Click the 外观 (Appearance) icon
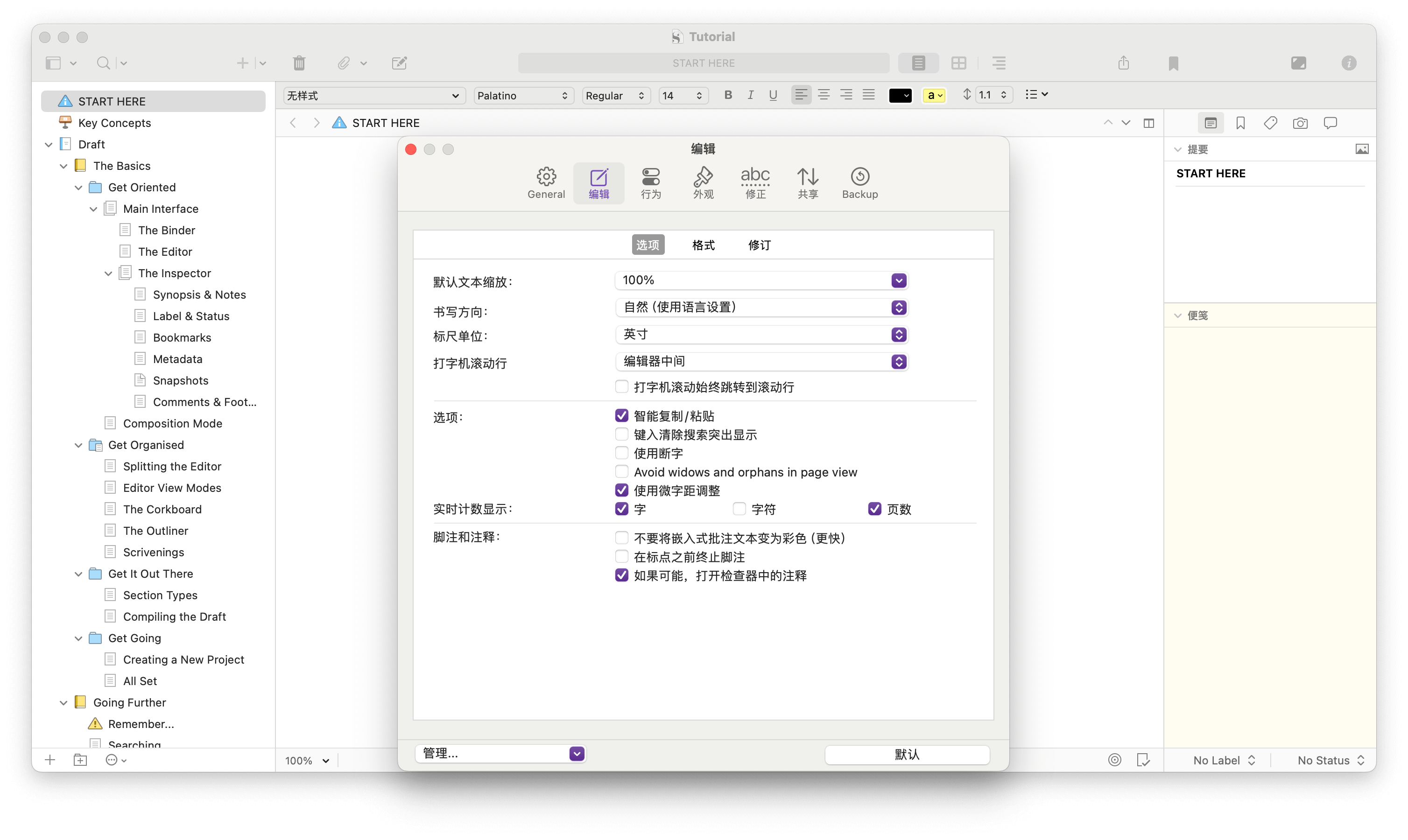This screenshot has height=840, width=1408. [x=702, y=182]
